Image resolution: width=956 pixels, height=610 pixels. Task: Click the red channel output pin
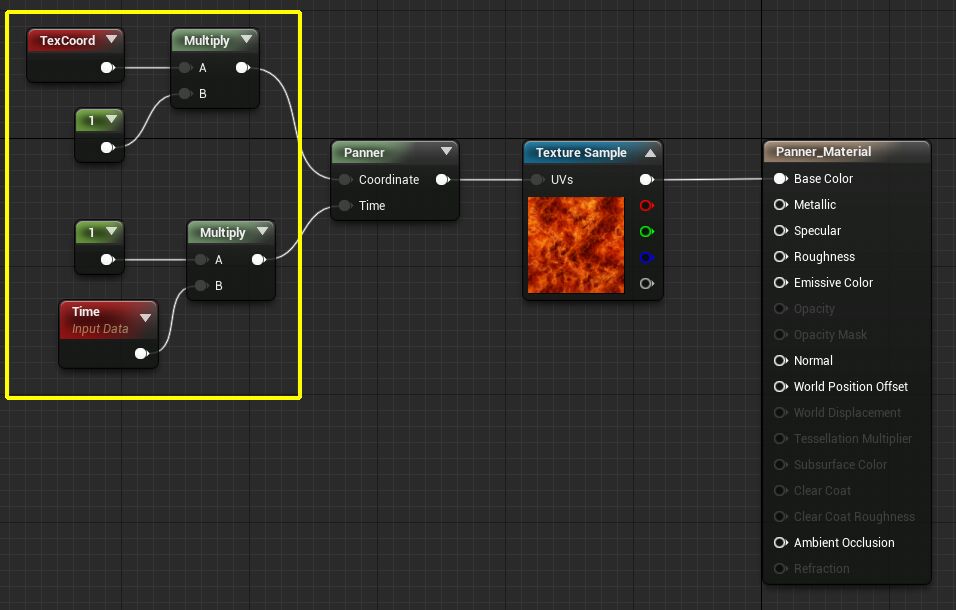point(646,206)
